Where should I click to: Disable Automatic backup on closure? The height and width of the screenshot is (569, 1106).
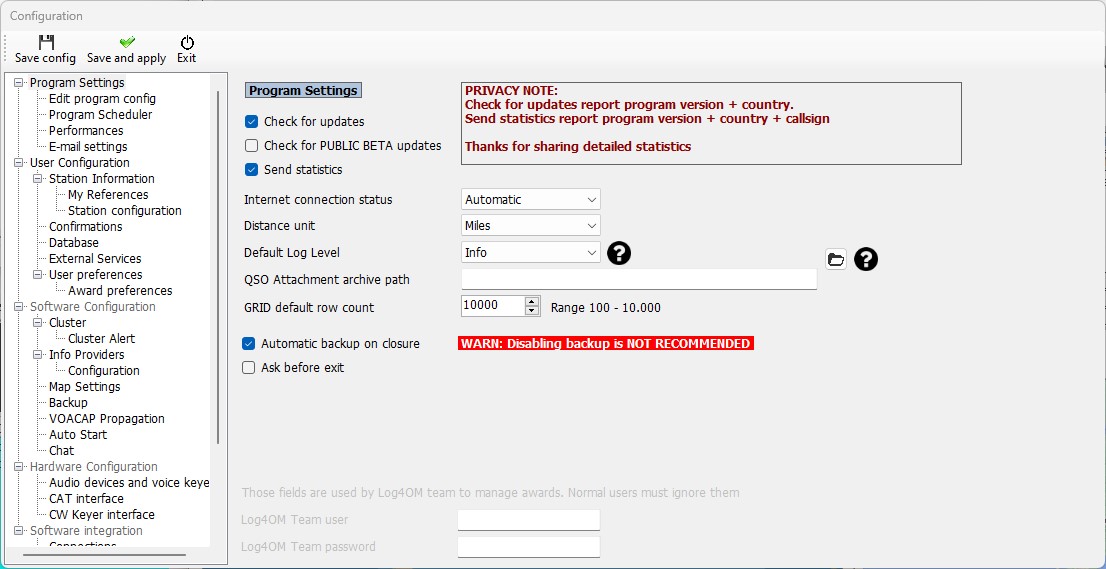tap(248, 344)
